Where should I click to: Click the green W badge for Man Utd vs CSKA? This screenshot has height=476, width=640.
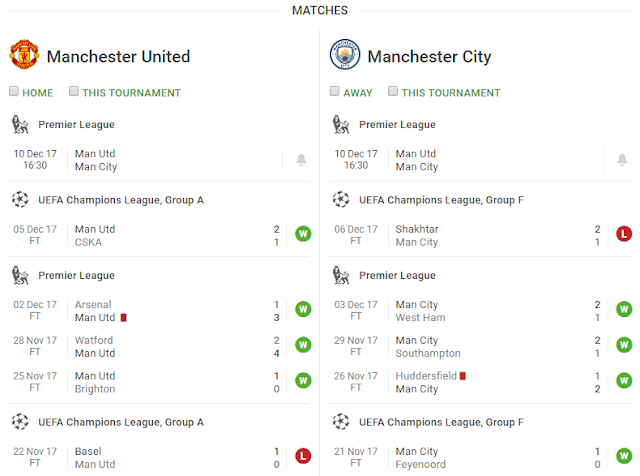click(x=302, y=235)
